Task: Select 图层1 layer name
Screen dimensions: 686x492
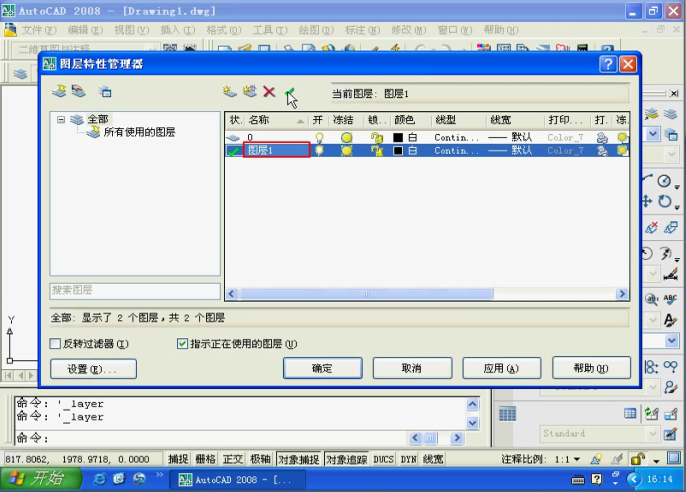Action: (260, 150)
